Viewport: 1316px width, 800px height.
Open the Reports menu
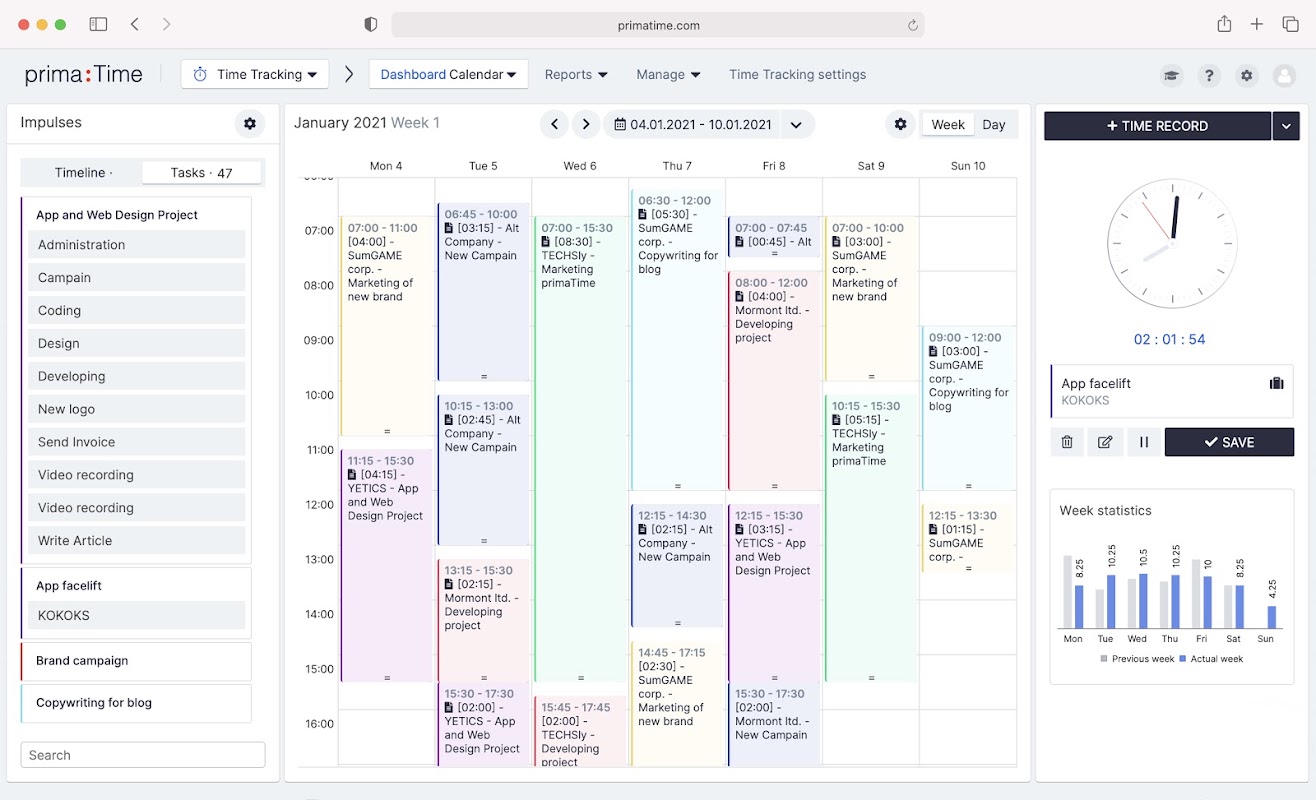pos(576,75)
